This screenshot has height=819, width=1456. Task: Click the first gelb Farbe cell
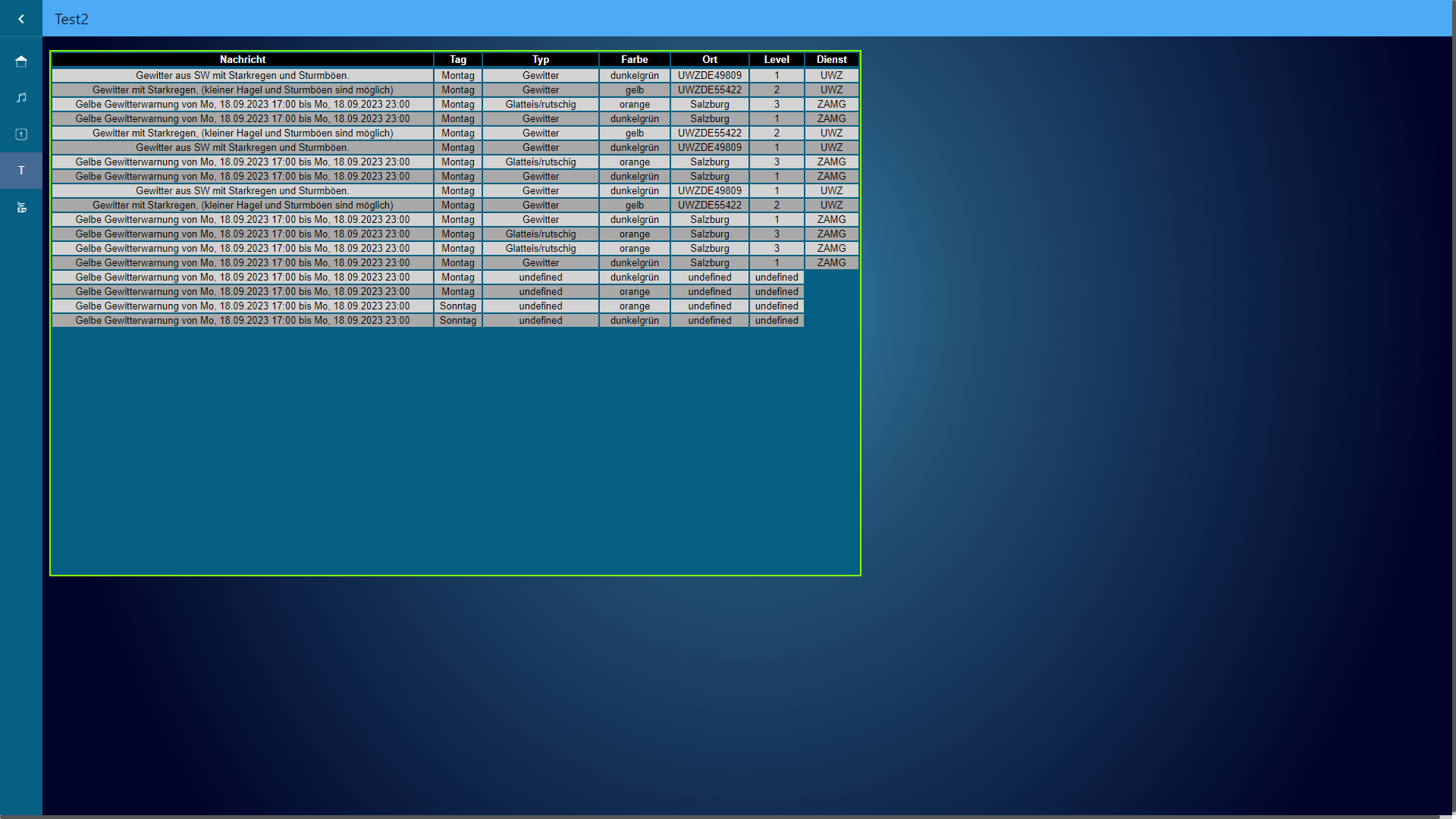[635, 89]
